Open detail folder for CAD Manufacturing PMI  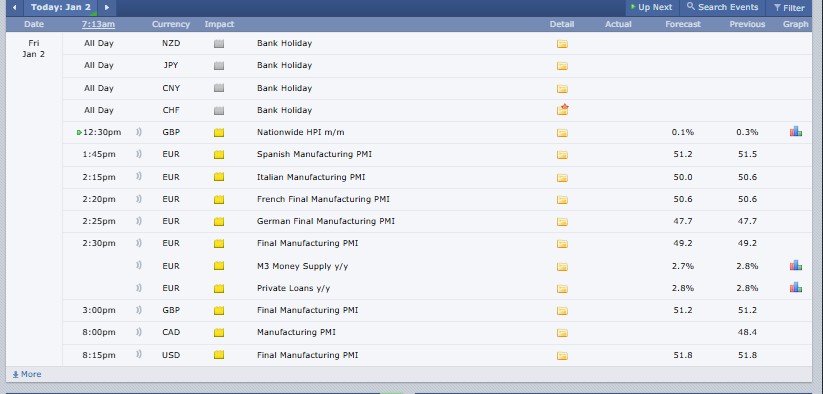tap(562, 333)
